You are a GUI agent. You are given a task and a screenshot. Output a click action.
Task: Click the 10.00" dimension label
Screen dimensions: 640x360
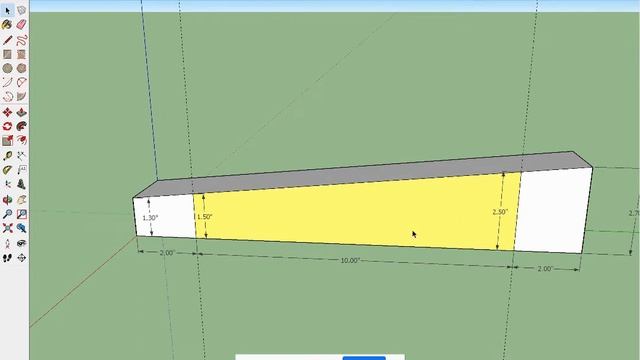pyautogui.click(x=350, y=260)
